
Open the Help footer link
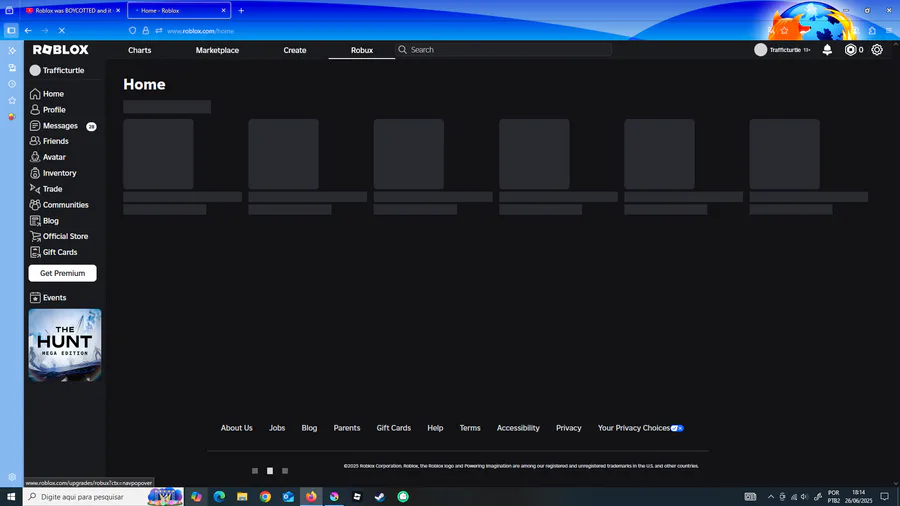435,428
